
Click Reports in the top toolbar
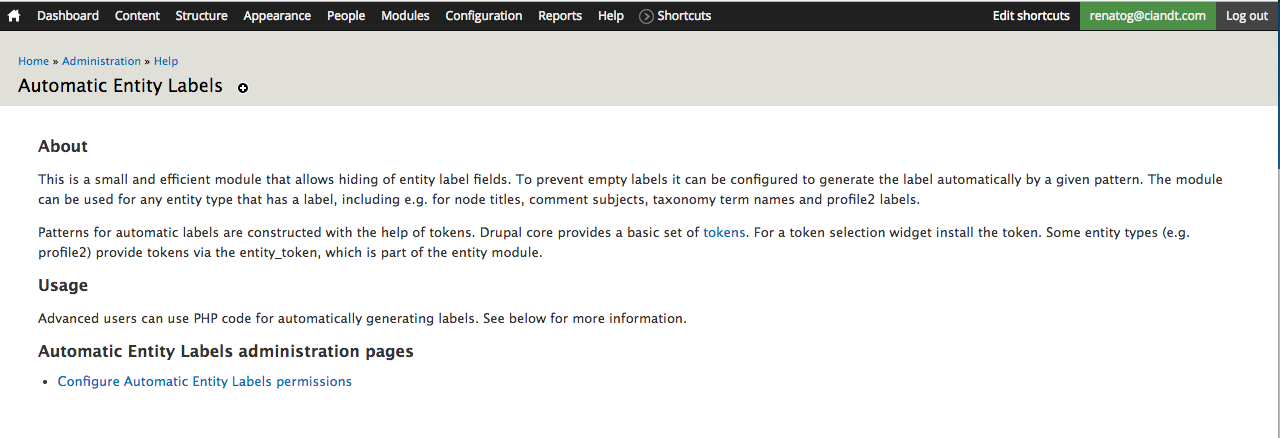click(x=560, y=16)
